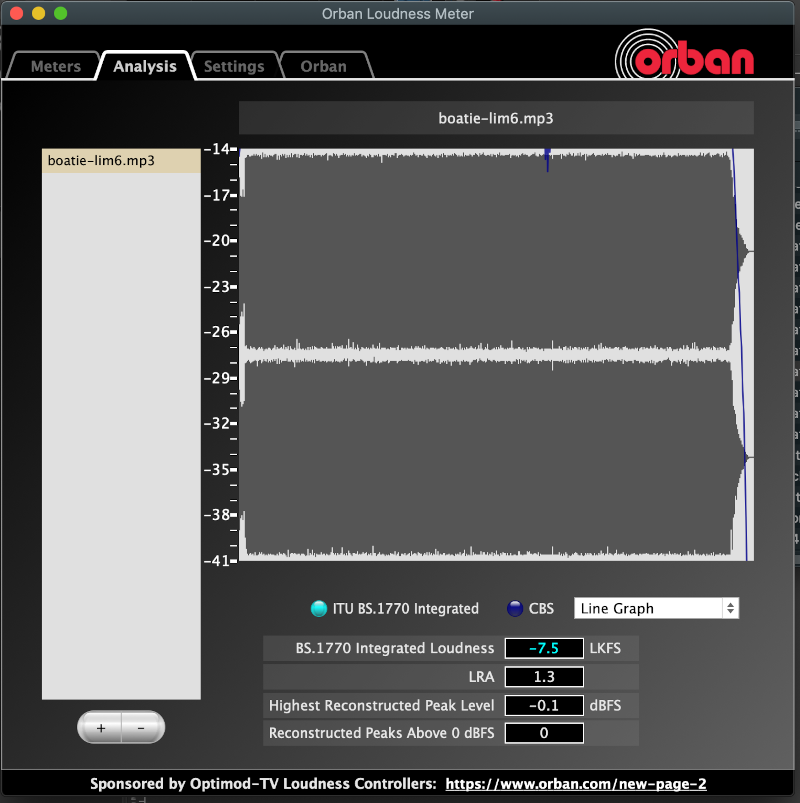The height and width of the screenshot is (803, 800).
Task: Select the CBS radio button
Action: click(x=515, y=608)
